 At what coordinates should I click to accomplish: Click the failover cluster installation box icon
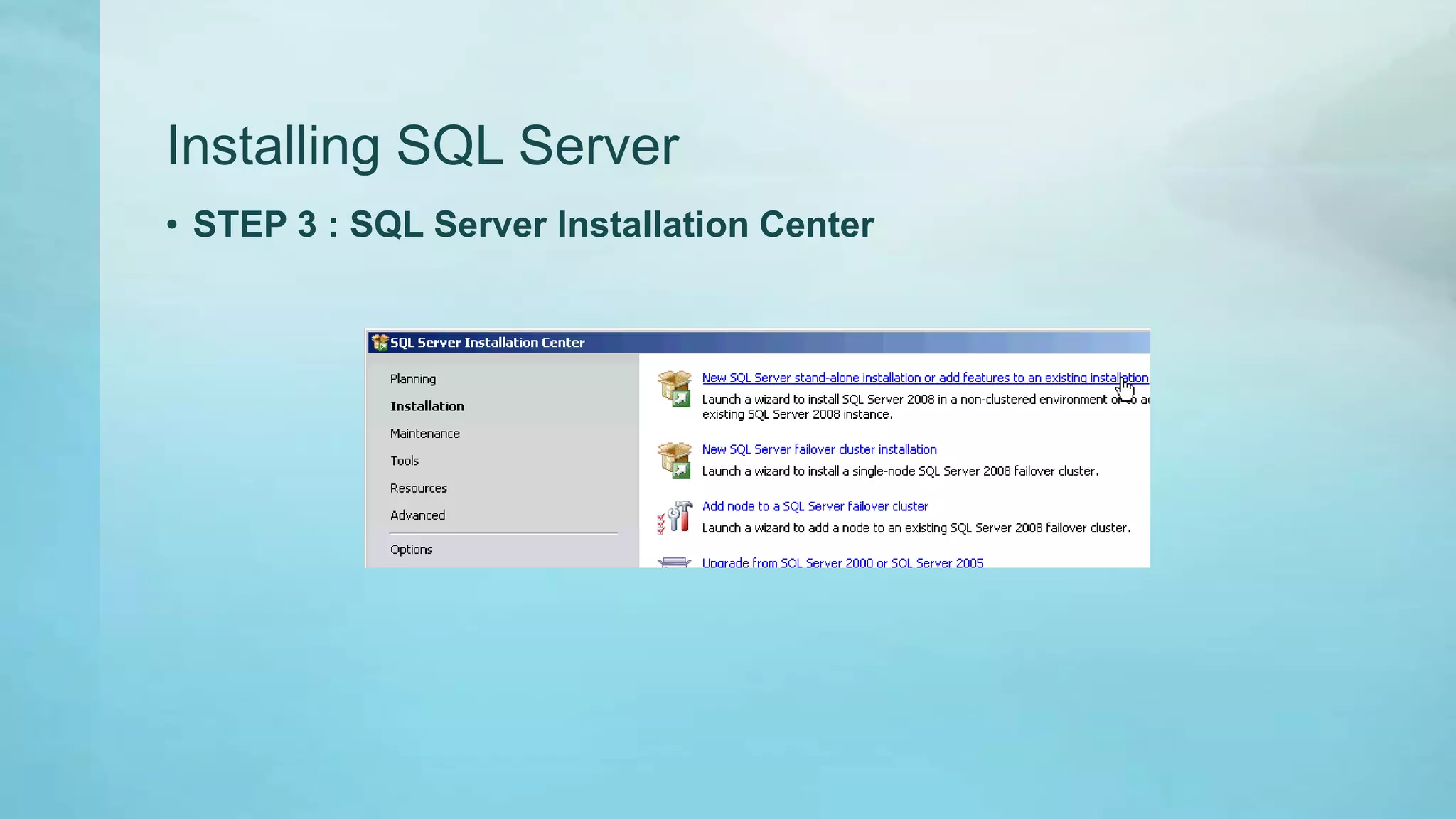point(675,460)
